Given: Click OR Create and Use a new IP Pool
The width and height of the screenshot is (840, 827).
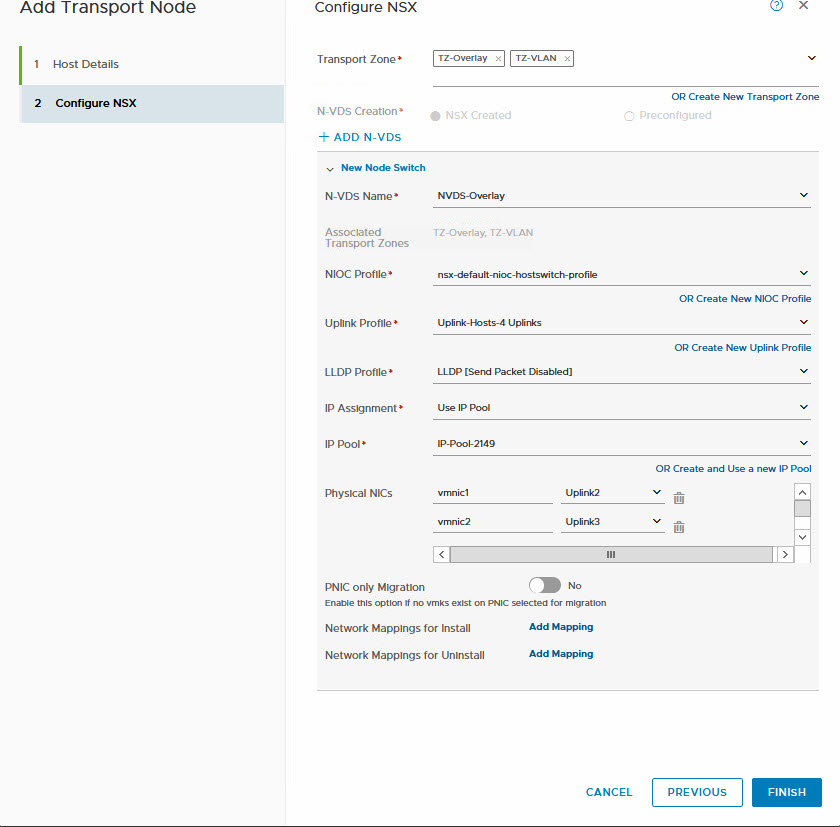Looking at the screenshot, I should tap(733, 469).
